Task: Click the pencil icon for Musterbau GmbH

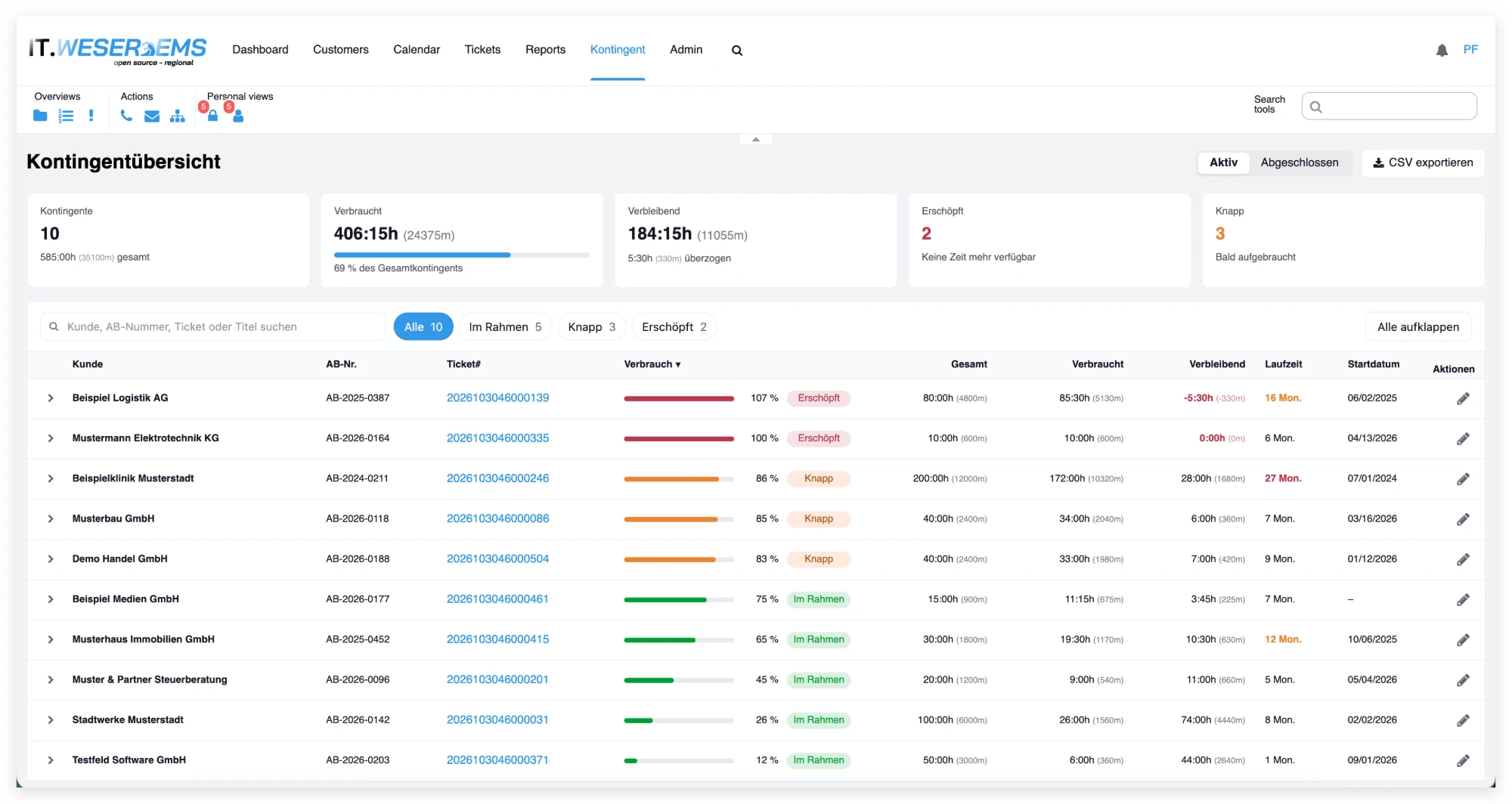Action: pos(1464,519)
